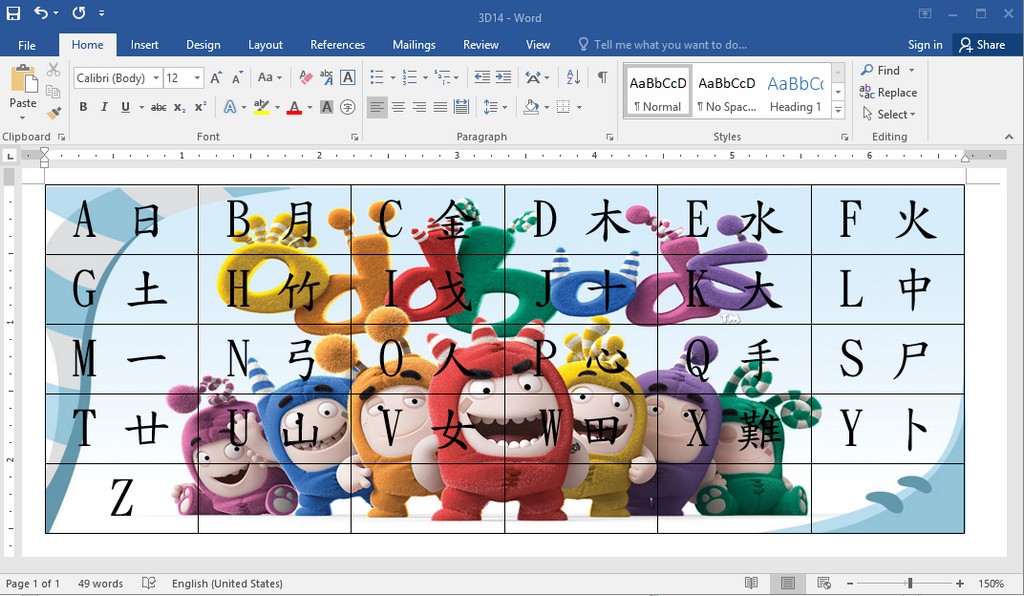Open Text Effects and Typography
This screenshot has width=1024, height=596.
tap(230, 107)
